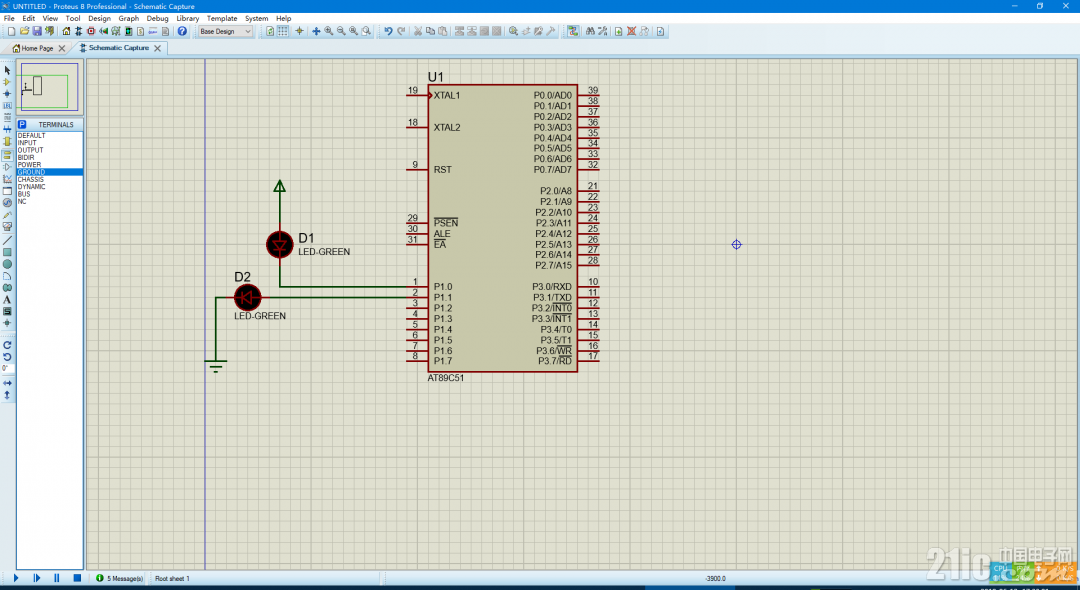Click the horizontal flip (X-mirror) icon
Viewport: 1080px width, 590px height.
(8, 383)
